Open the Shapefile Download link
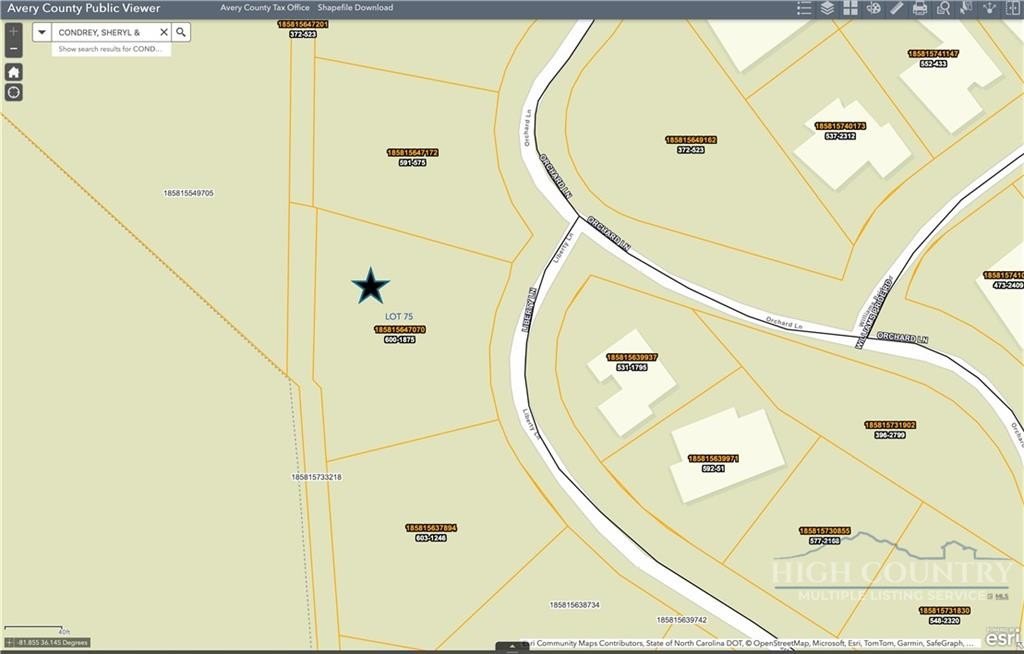Viewport: 1024px width, 654px height. click(355, 8)
